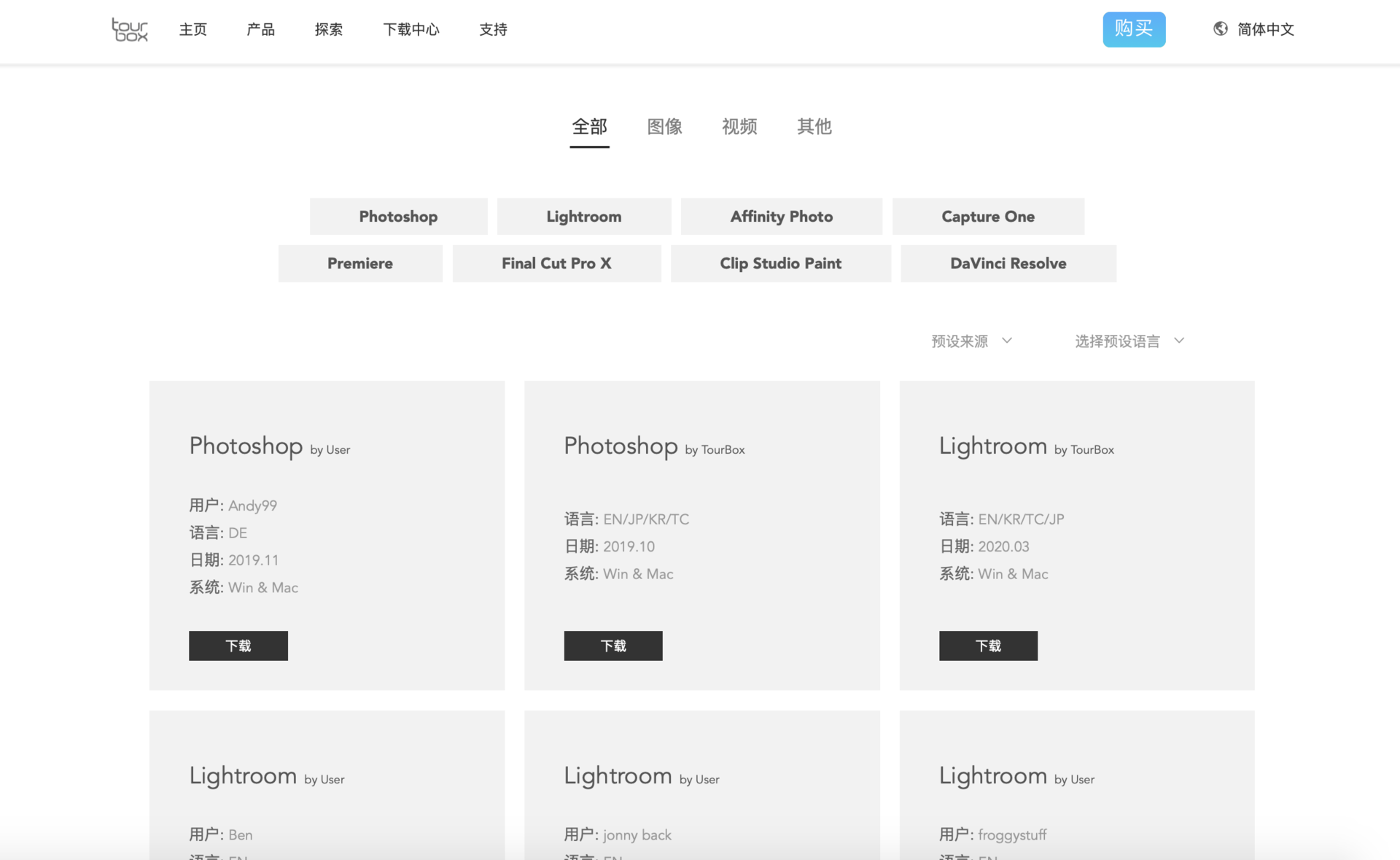The image size is (1400, 860).
Task: Open the 支持 menu
Action: tap(494, 29)
